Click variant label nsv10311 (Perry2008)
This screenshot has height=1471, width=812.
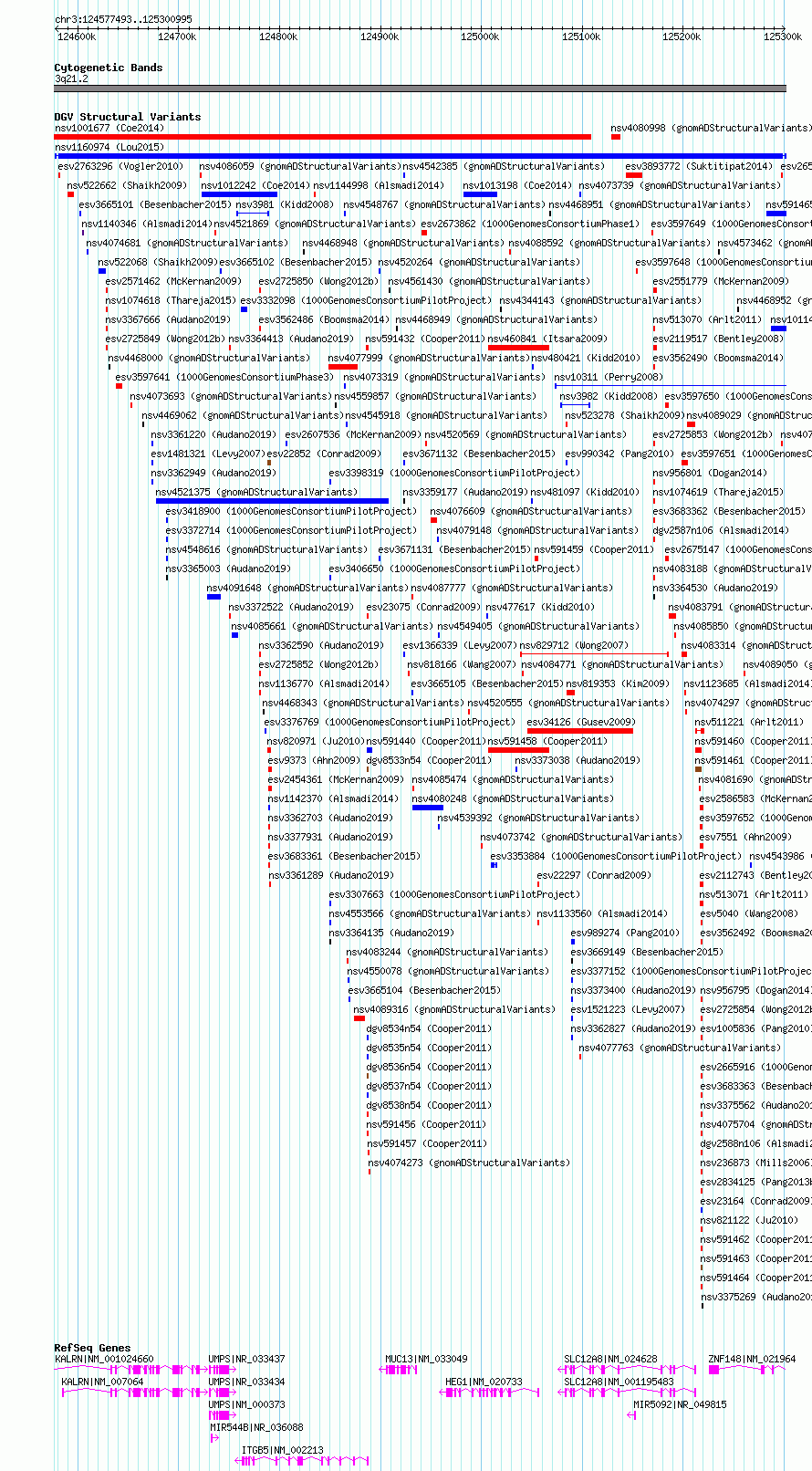click(609, 377)
